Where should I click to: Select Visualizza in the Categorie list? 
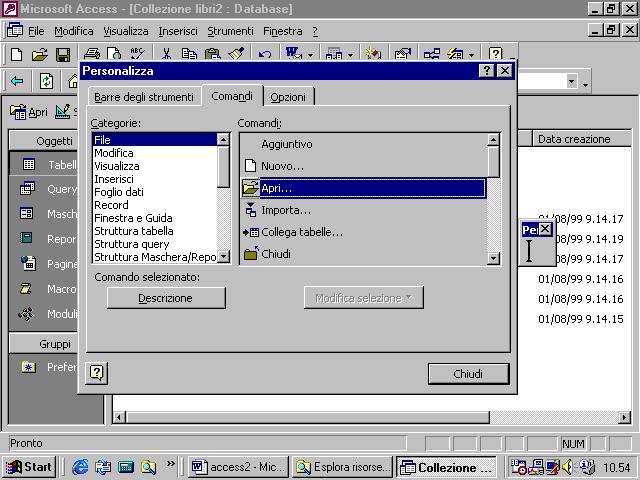click(155, 166)
